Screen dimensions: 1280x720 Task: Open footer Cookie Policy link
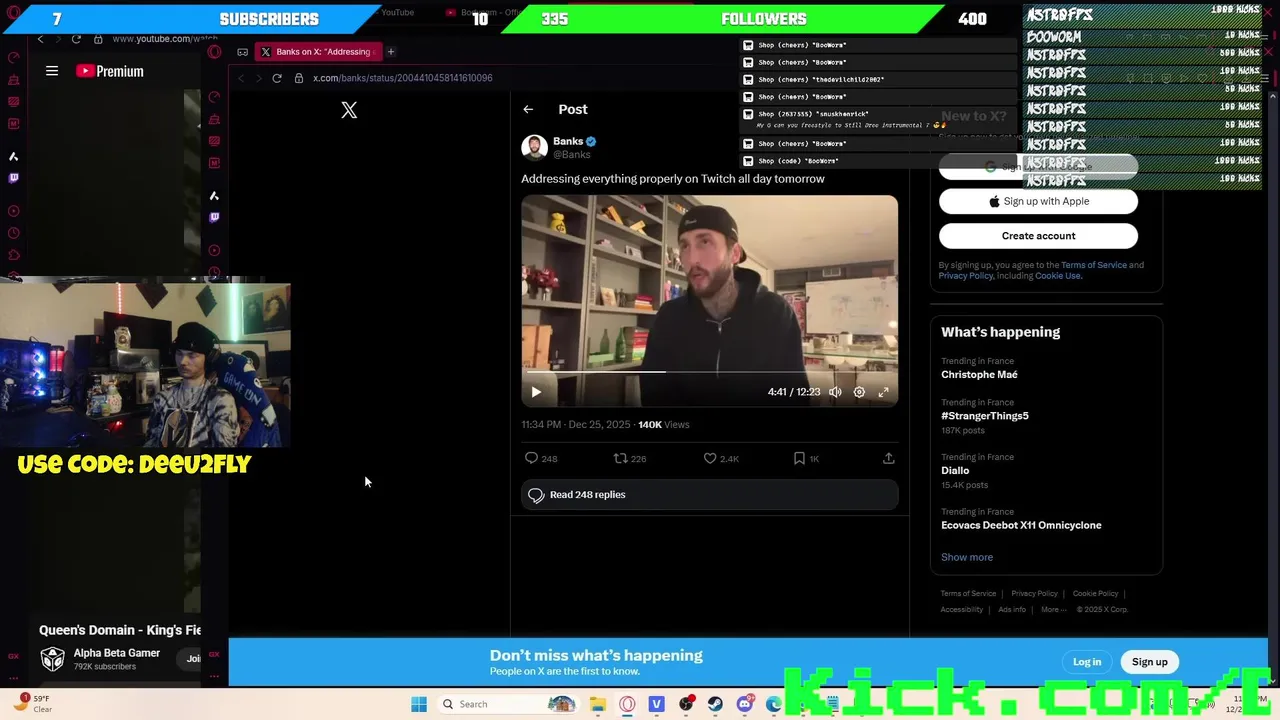point(1095,594)
